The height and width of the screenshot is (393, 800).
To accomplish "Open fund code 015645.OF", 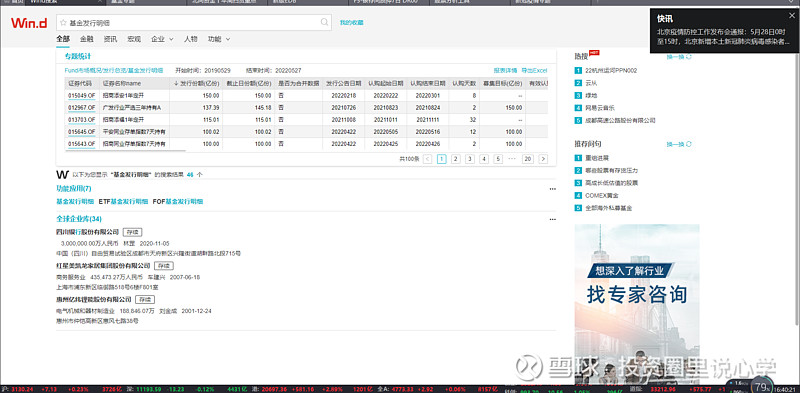I will pyautogui.click(x=82, y=132).
